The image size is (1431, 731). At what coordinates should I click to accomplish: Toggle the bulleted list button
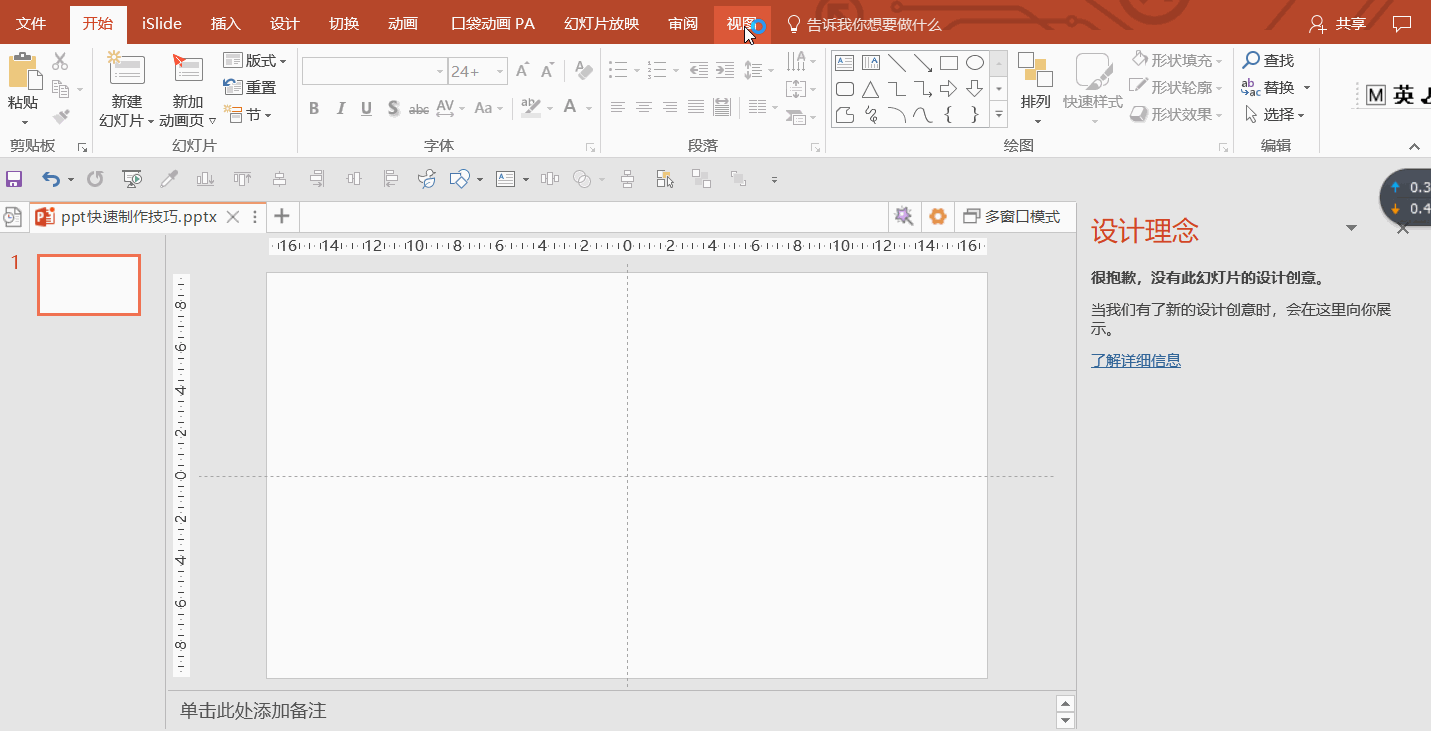click(x=618, y=70)
